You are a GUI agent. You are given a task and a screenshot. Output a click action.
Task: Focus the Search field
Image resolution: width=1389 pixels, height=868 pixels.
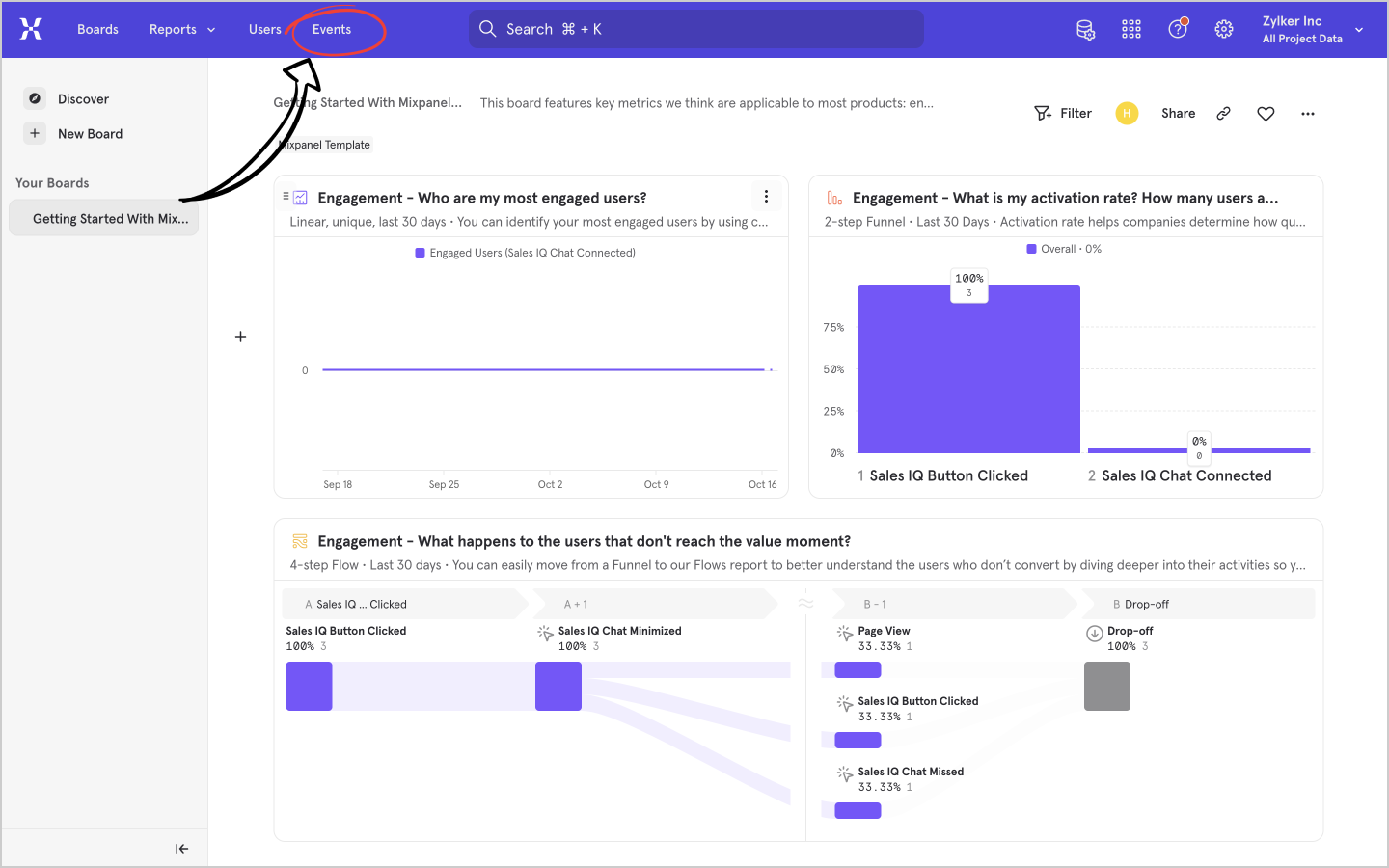[696, 29]
